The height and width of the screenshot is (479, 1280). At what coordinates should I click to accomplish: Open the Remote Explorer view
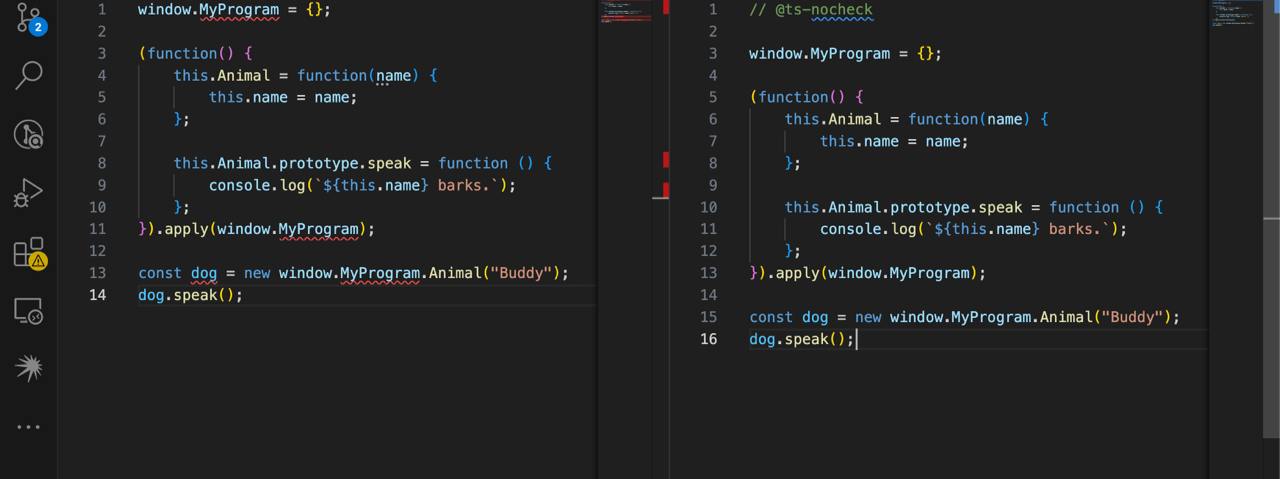click(29, 311)
